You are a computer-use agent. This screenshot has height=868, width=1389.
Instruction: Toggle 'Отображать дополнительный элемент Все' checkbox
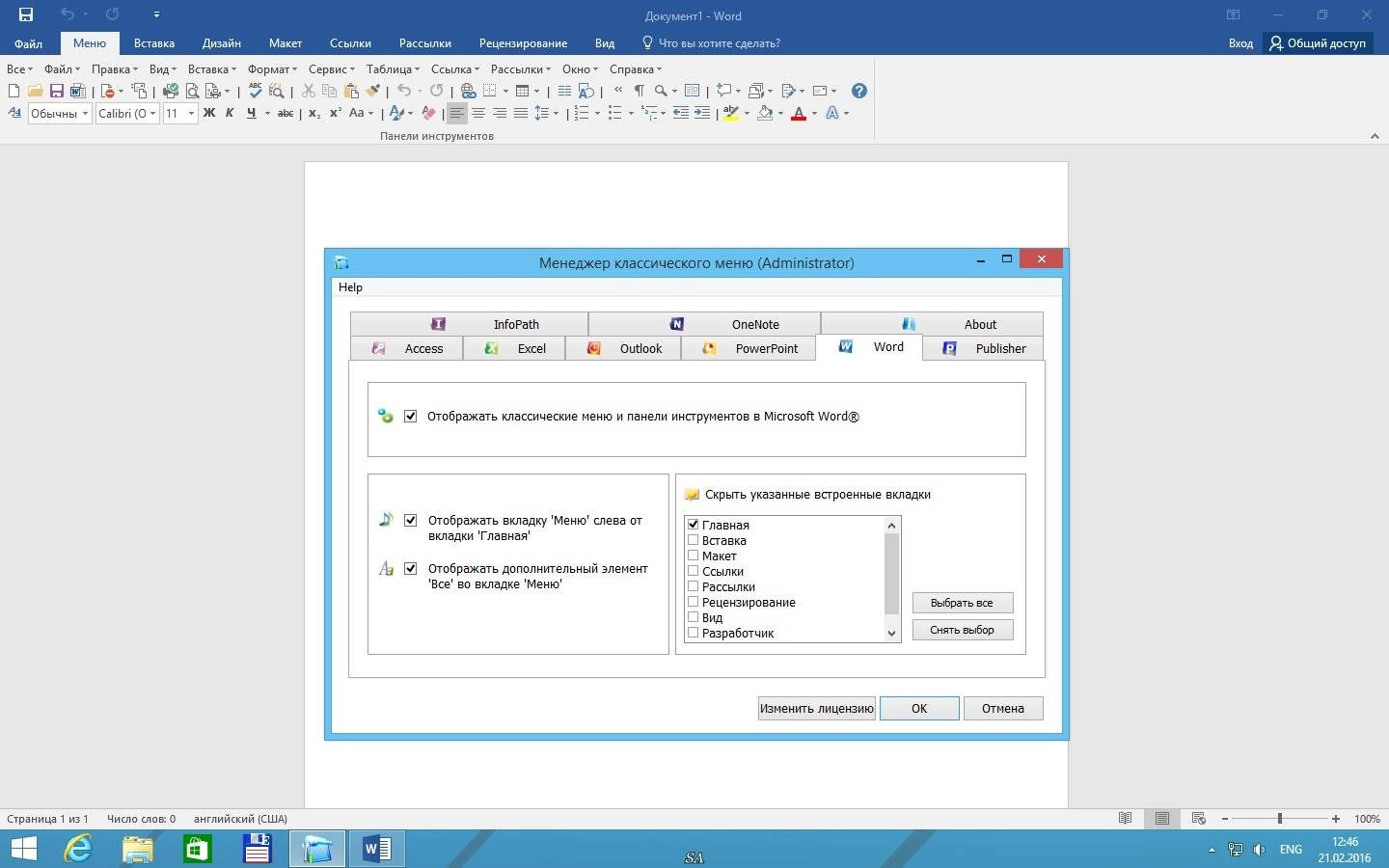click(411, 569)
